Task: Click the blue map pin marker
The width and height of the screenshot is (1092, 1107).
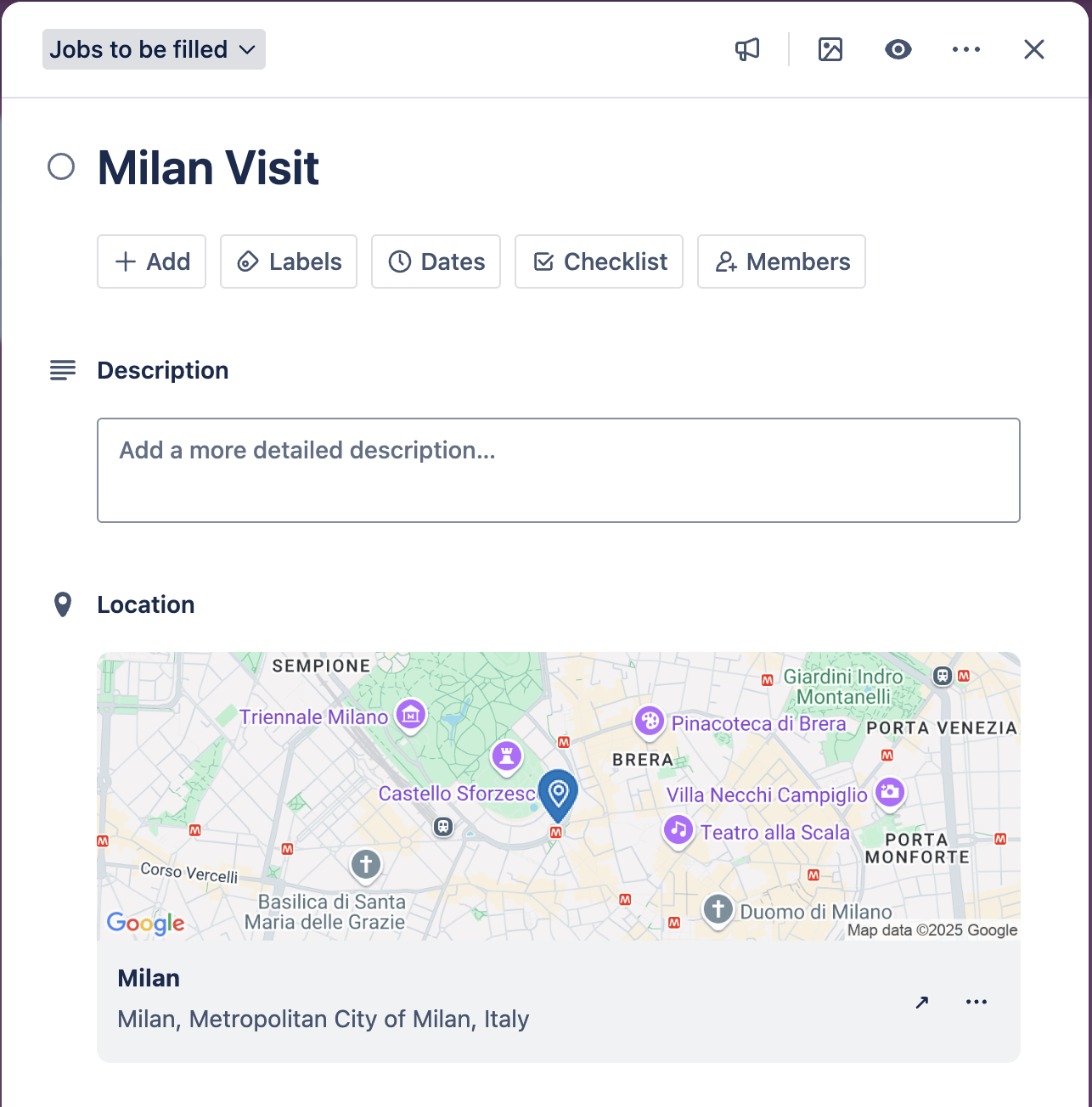Action: tap(558, 795)
